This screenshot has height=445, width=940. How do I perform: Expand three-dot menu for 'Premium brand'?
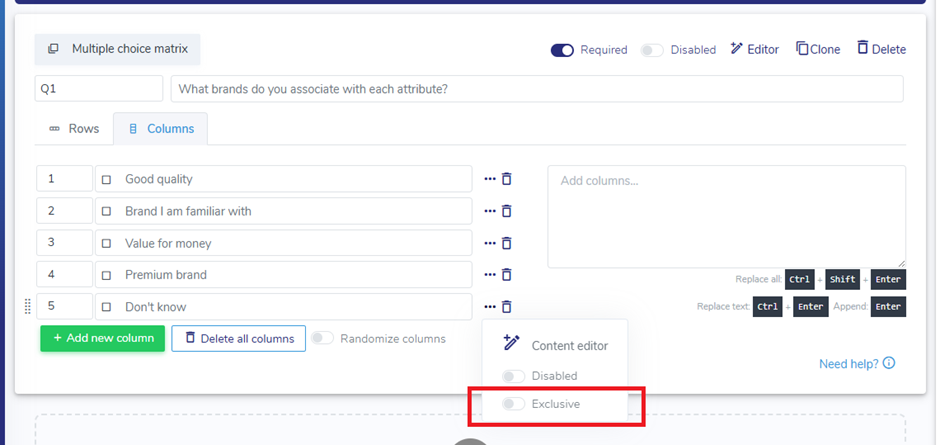coord(489,276)
